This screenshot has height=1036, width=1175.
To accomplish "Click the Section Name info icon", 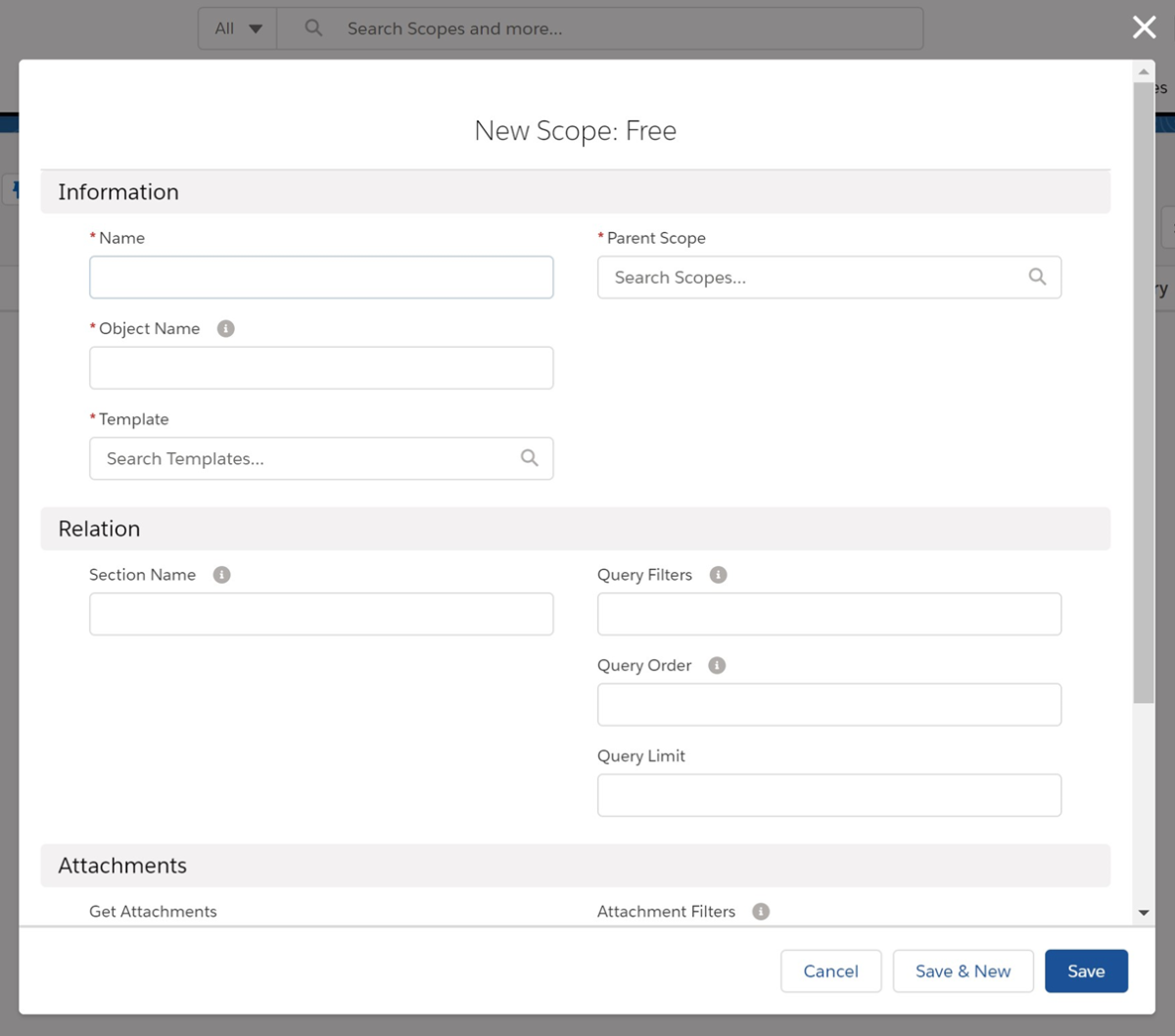I will click(222, 575).
